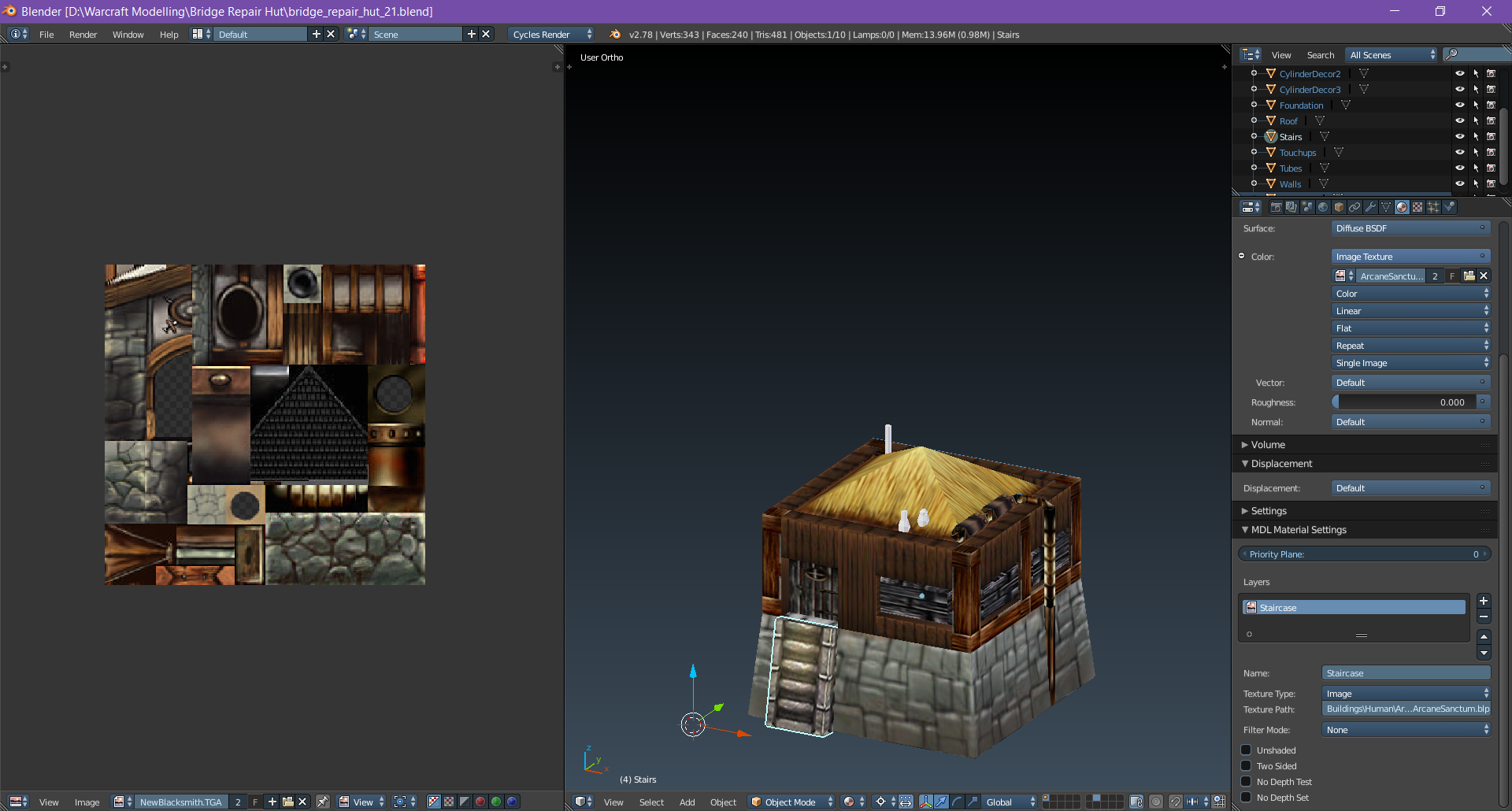Open the Modifiers tab (wrench icon)
The height and width of the screenshot is (811, 1512).
(1370, 207)
